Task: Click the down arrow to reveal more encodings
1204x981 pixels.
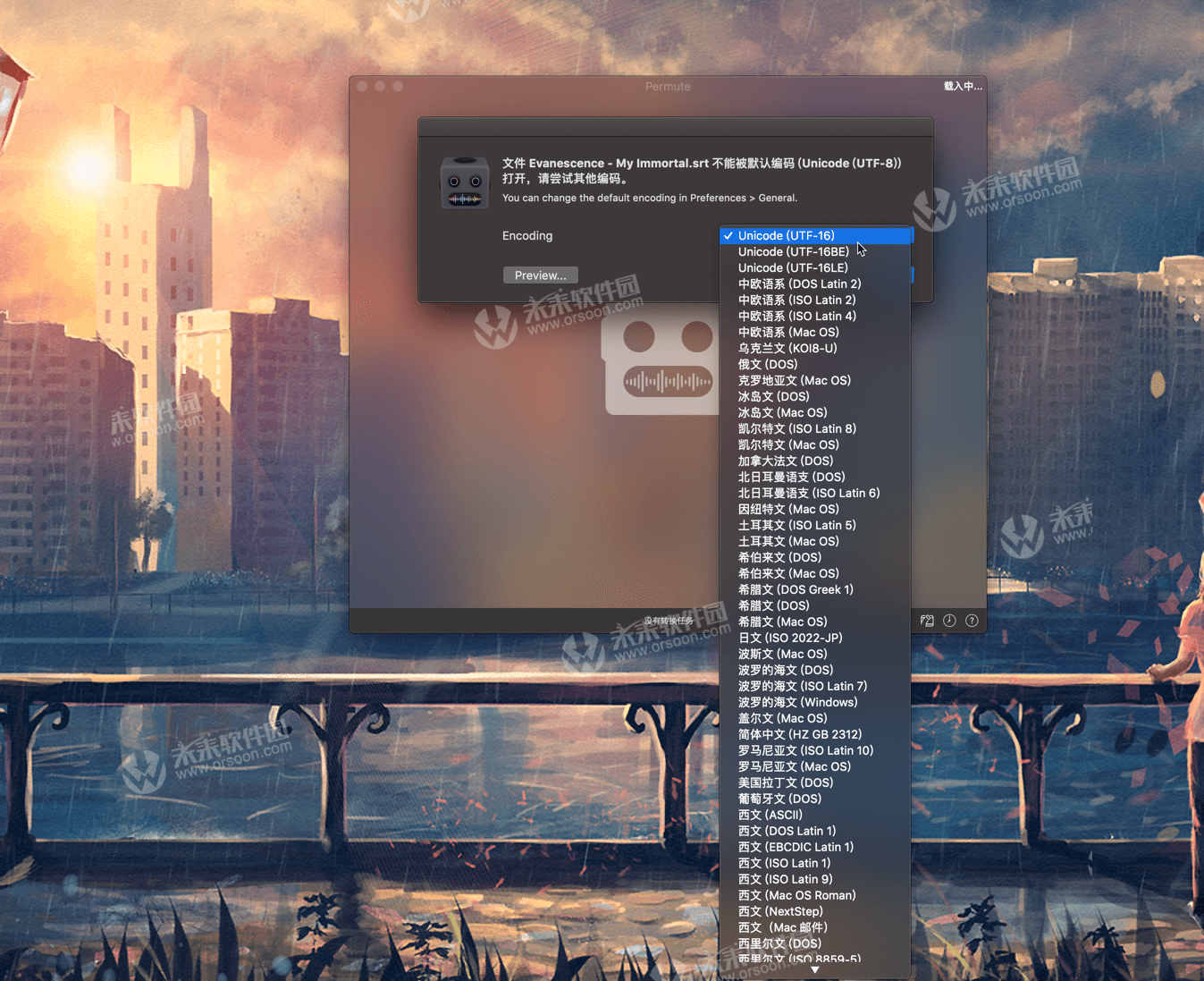Action: pos(815,970)
